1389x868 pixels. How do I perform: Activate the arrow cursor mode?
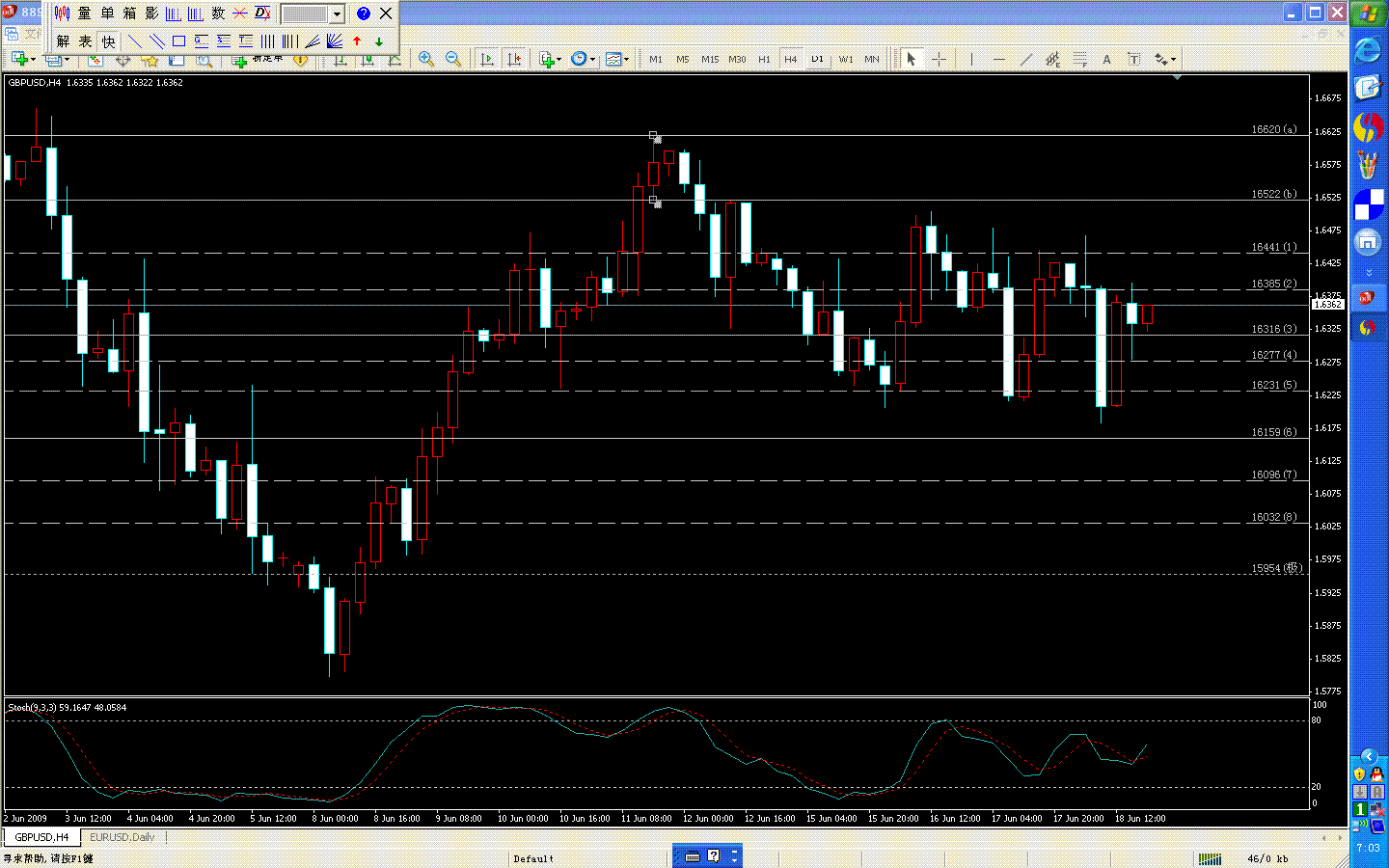point(911,59)
